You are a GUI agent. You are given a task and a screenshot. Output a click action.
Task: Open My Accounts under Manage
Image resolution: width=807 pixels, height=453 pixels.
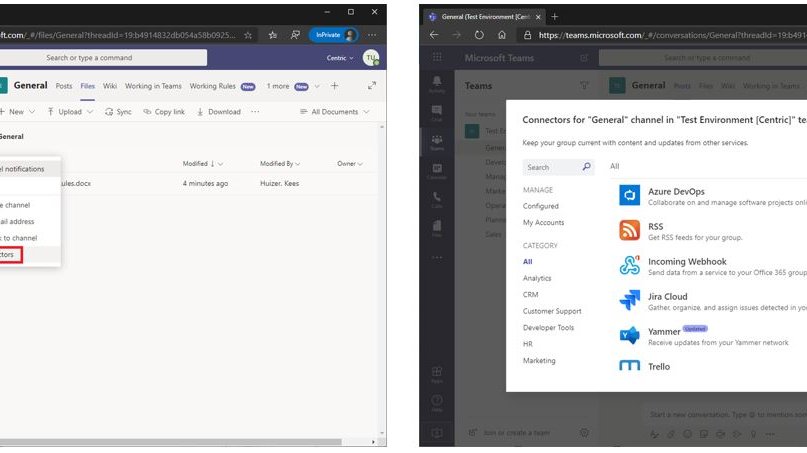[543, 222]
